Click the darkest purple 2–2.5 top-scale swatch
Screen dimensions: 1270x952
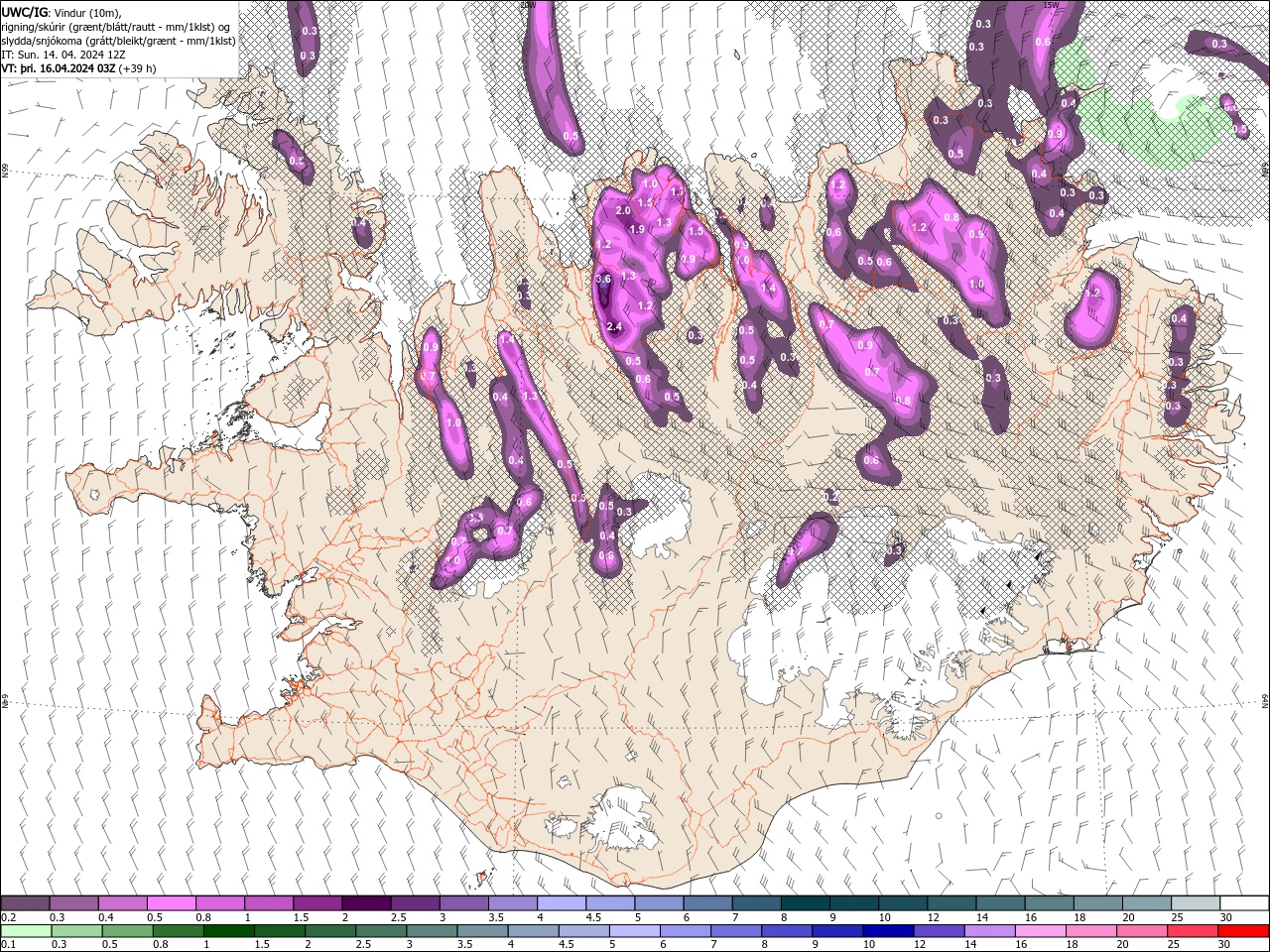366,903
